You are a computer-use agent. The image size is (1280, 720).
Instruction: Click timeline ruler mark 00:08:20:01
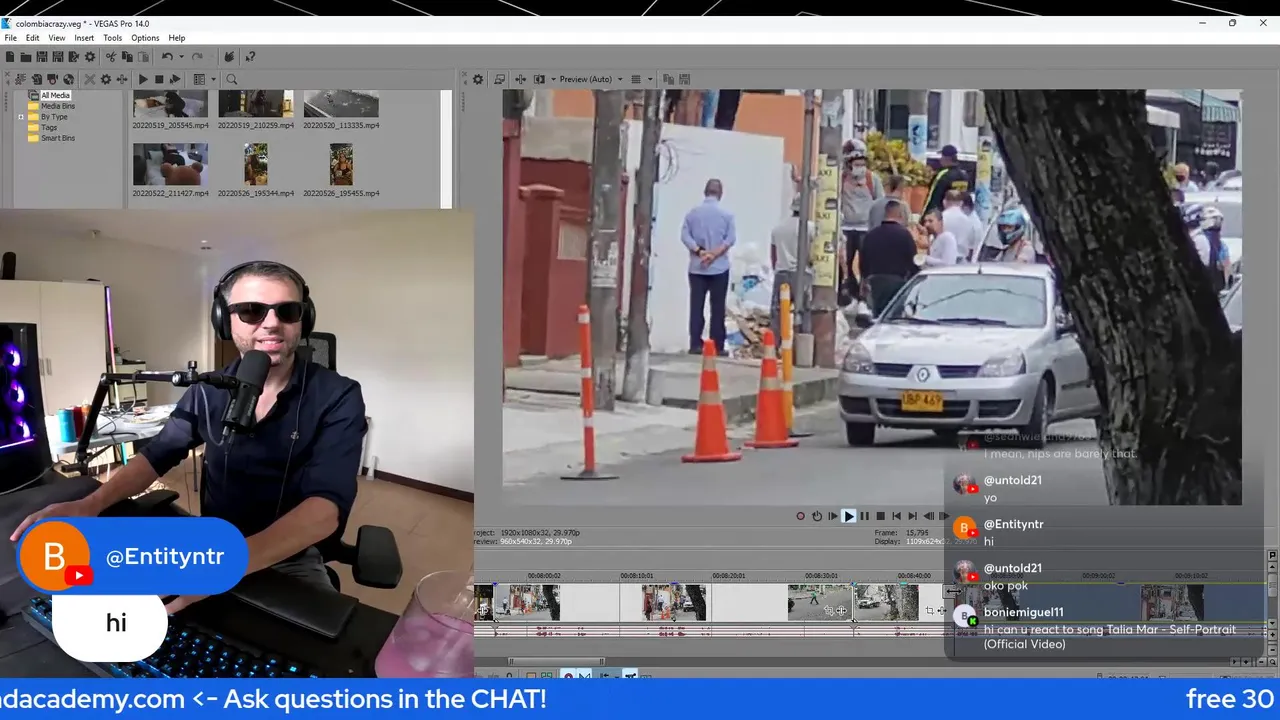(x=729, y=576)
